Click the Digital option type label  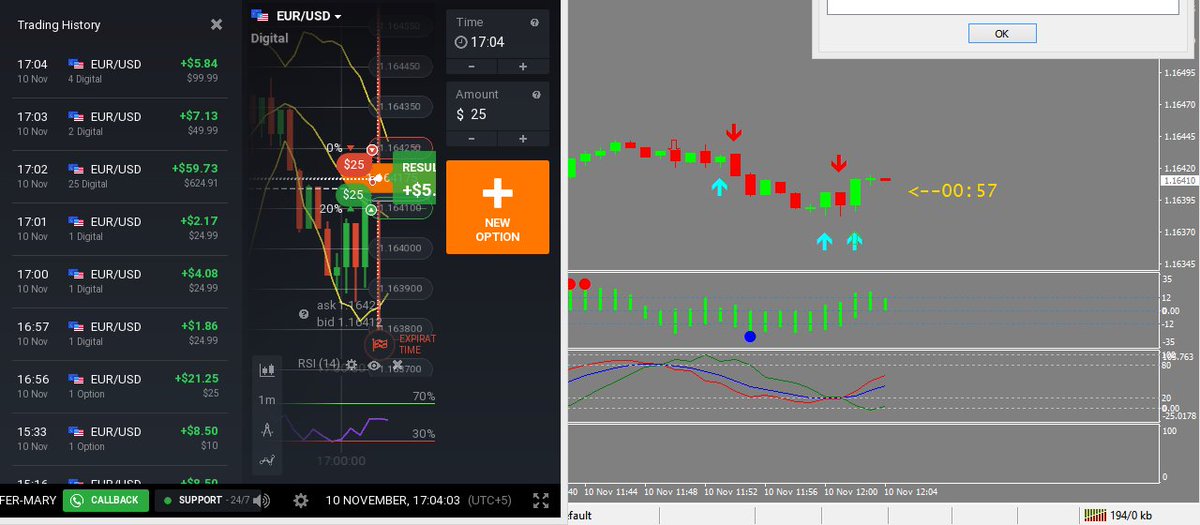pyautogui.click(x=270, y=39)
